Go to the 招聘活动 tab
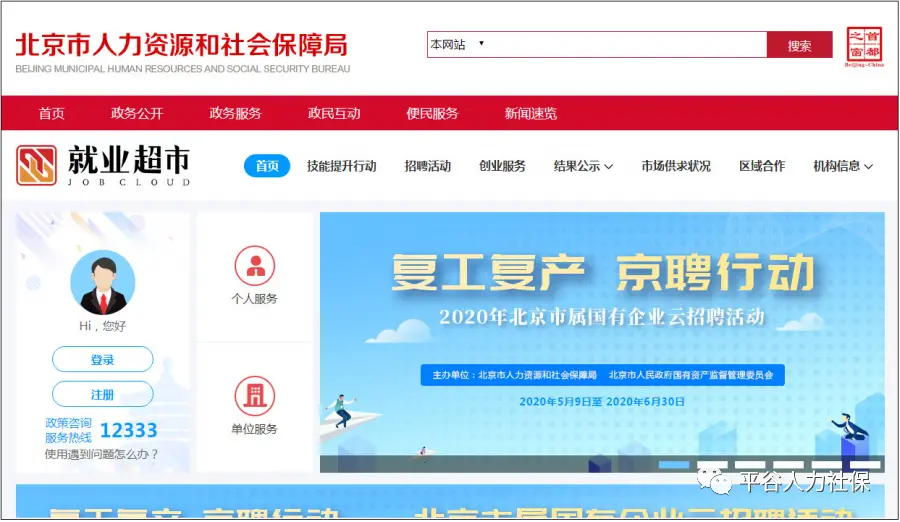900x522 pixels. coord(428,166)
